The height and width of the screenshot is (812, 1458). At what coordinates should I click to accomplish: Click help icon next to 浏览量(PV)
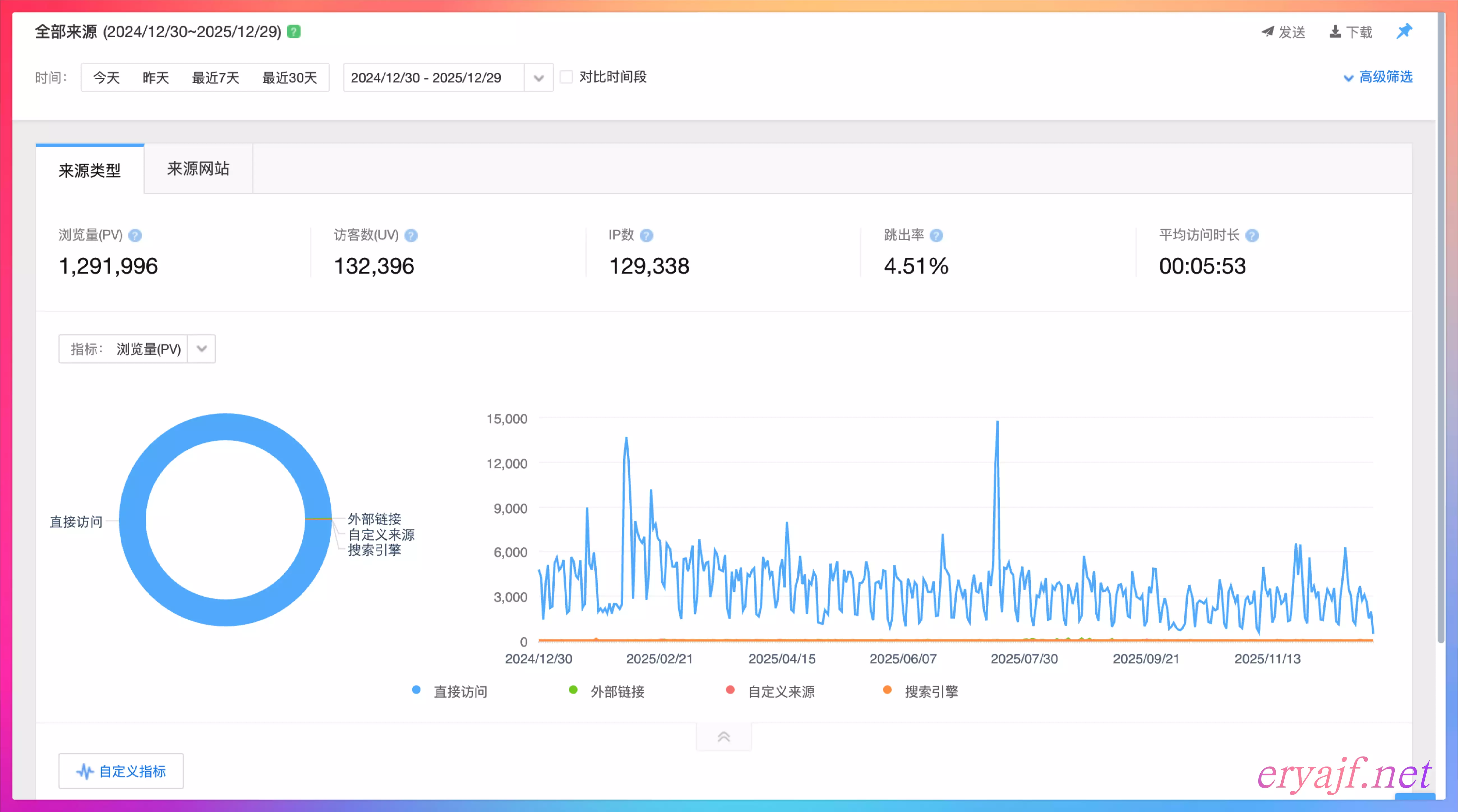(135, 236)
